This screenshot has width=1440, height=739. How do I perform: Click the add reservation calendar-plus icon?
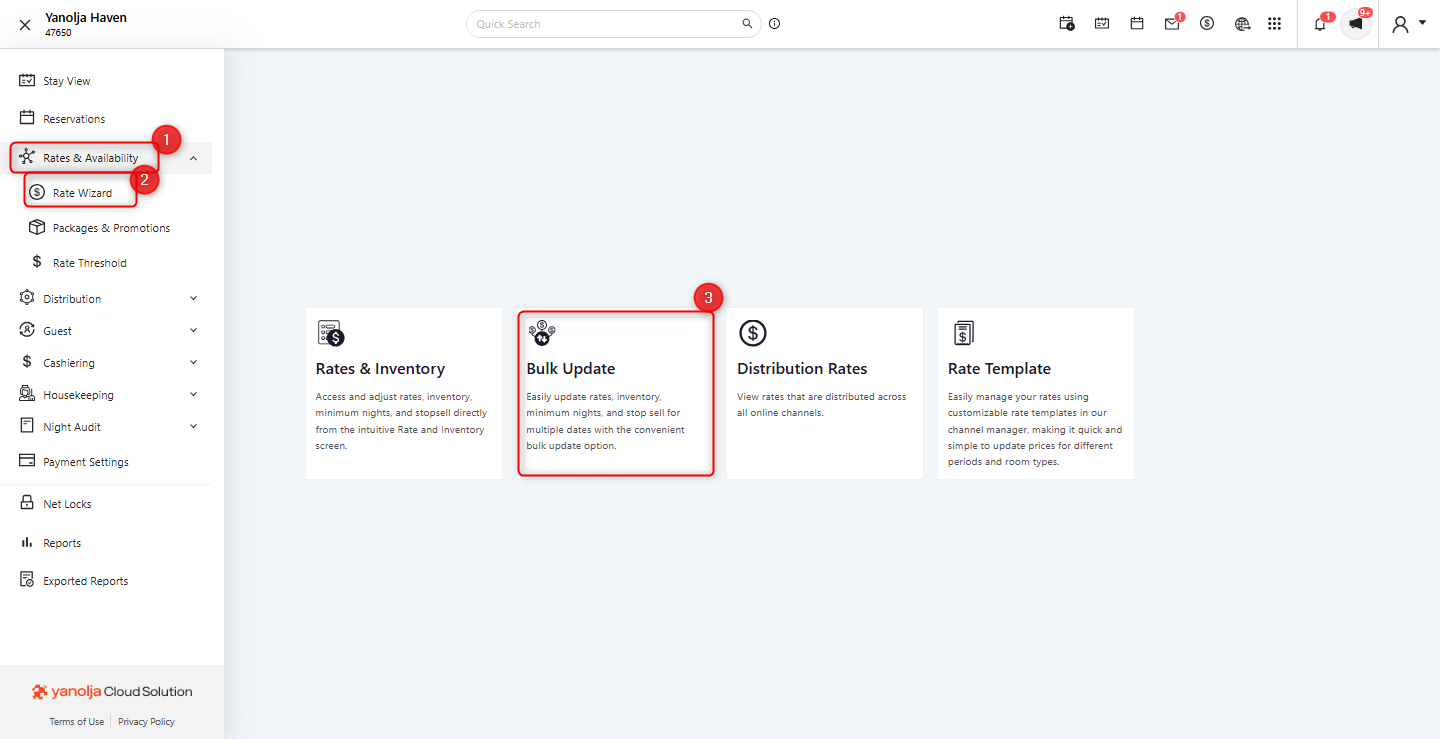(x=1067, y=23)
